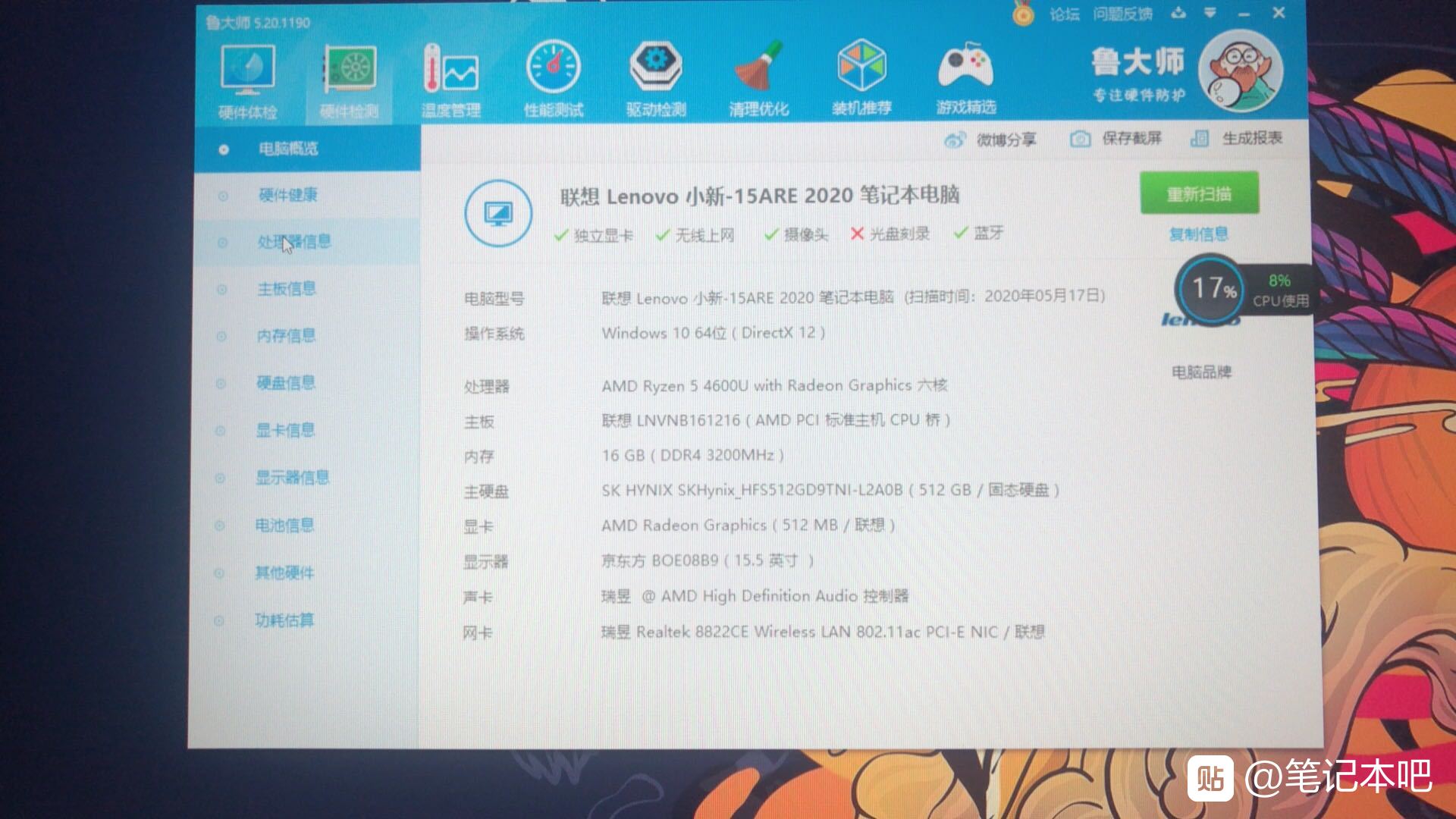Open 问题反馈 feedback link
The width and height of the screenshot is (1456, 819).
coord(1122,14)
